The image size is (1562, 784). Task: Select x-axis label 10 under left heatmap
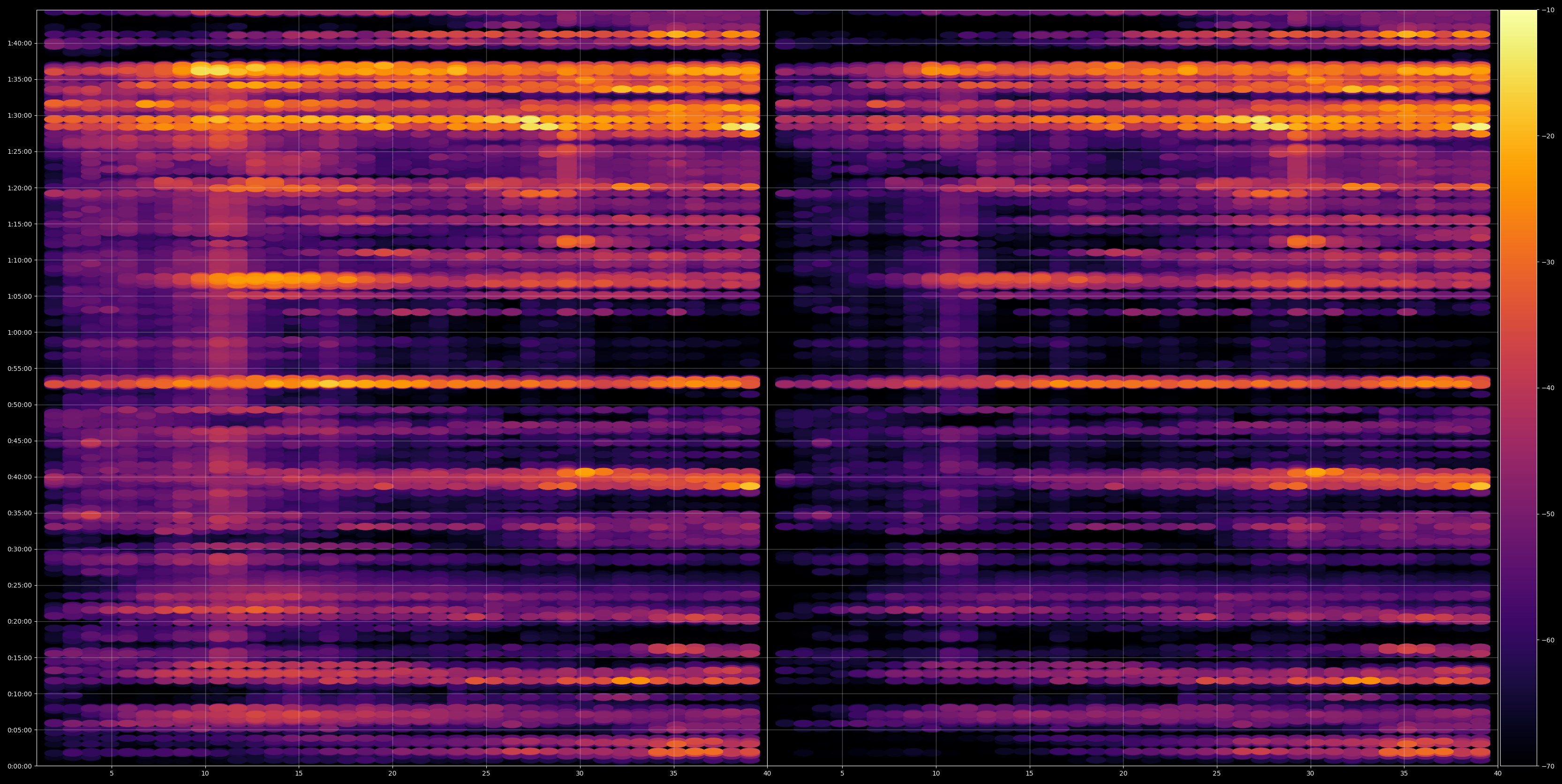(x=205, y=774)
